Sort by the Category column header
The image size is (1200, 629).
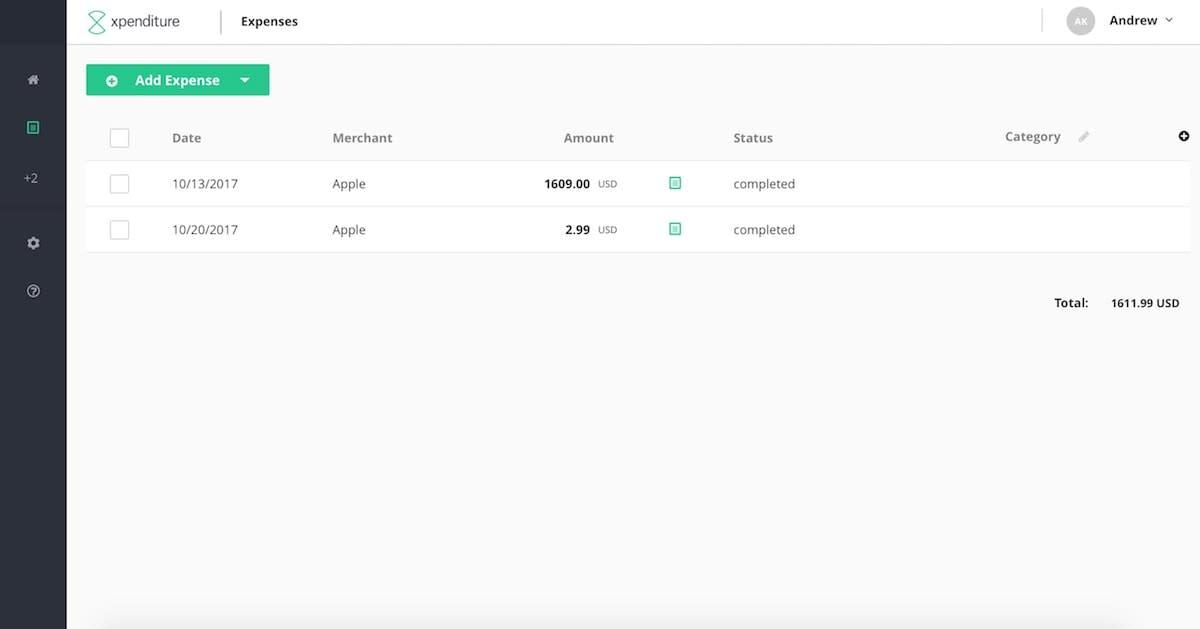pos(1033,137)
